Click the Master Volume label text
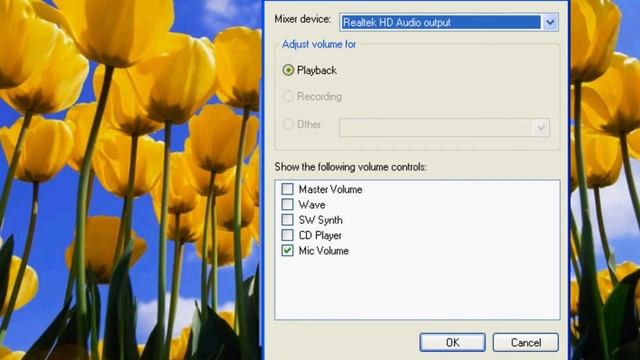The height and width of the screenshot is (360, 640). tap(330, 189)
